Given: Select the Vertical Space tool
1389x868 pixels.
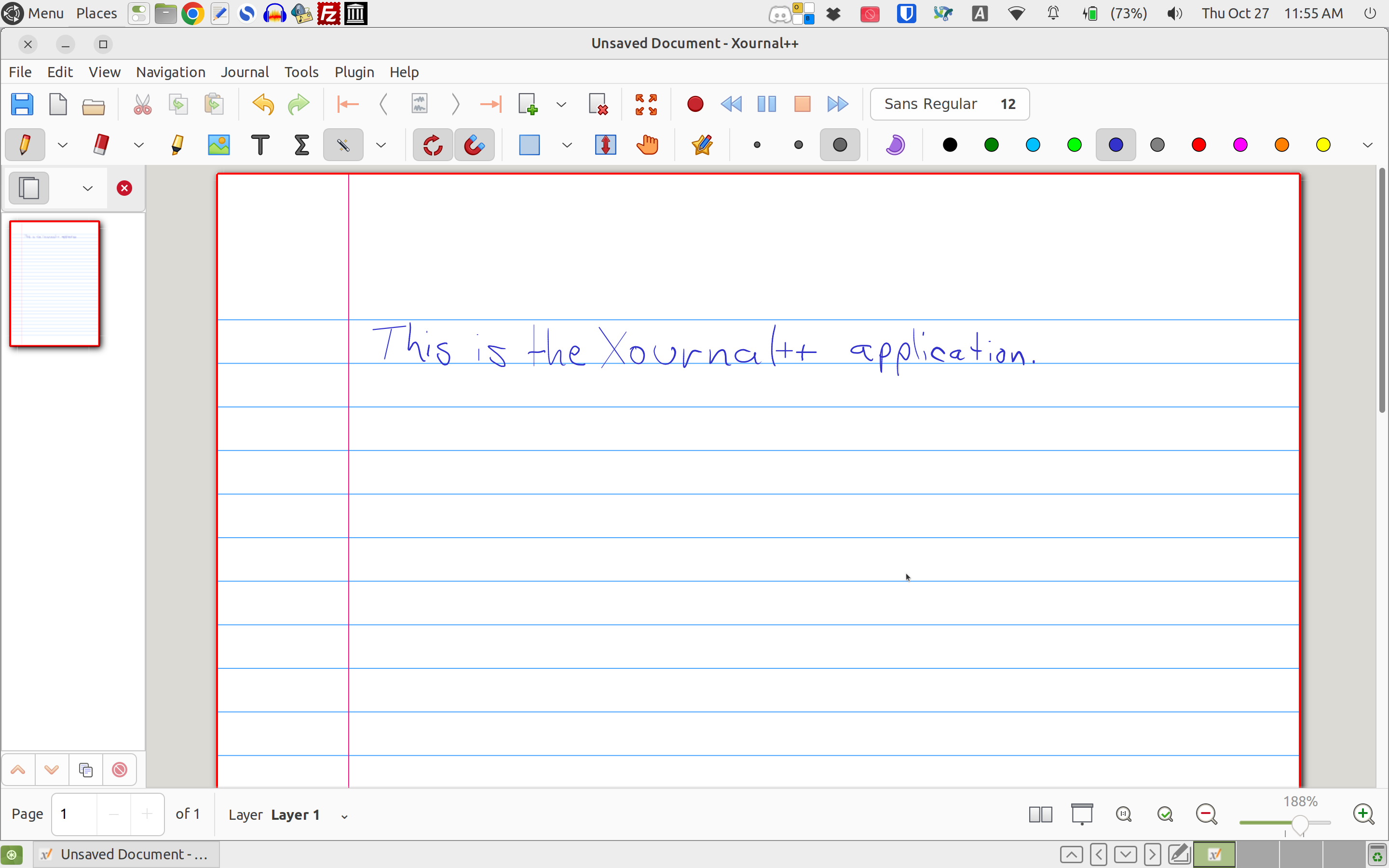Looking at the screenshot, I should coord(606,145).
